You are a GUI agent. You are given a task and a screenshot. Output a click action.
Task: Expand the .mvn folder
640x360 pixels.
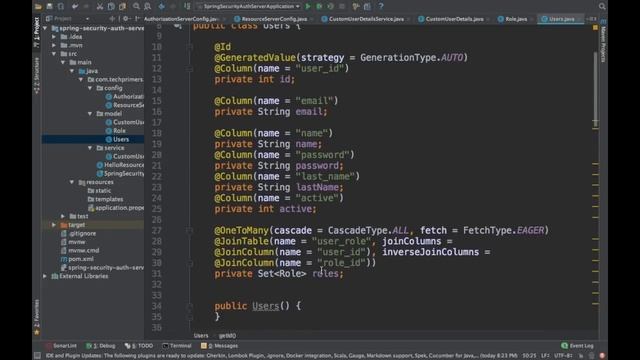pyautogui.click(x=54, y=45)
